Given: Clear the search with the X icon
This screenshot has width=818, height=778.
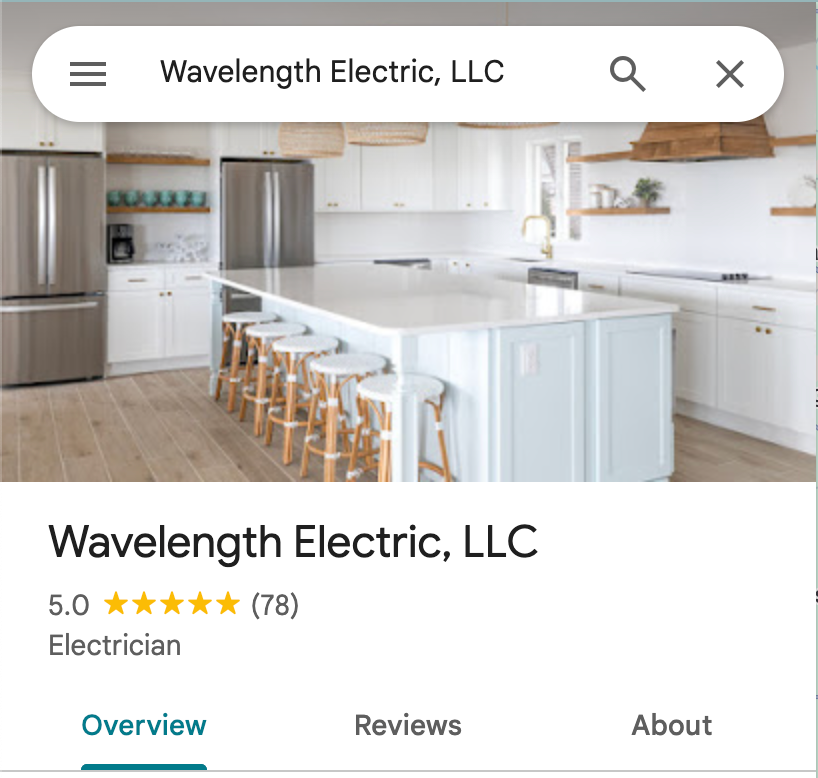Looking at the screenshot, I should tap(730, 74).
